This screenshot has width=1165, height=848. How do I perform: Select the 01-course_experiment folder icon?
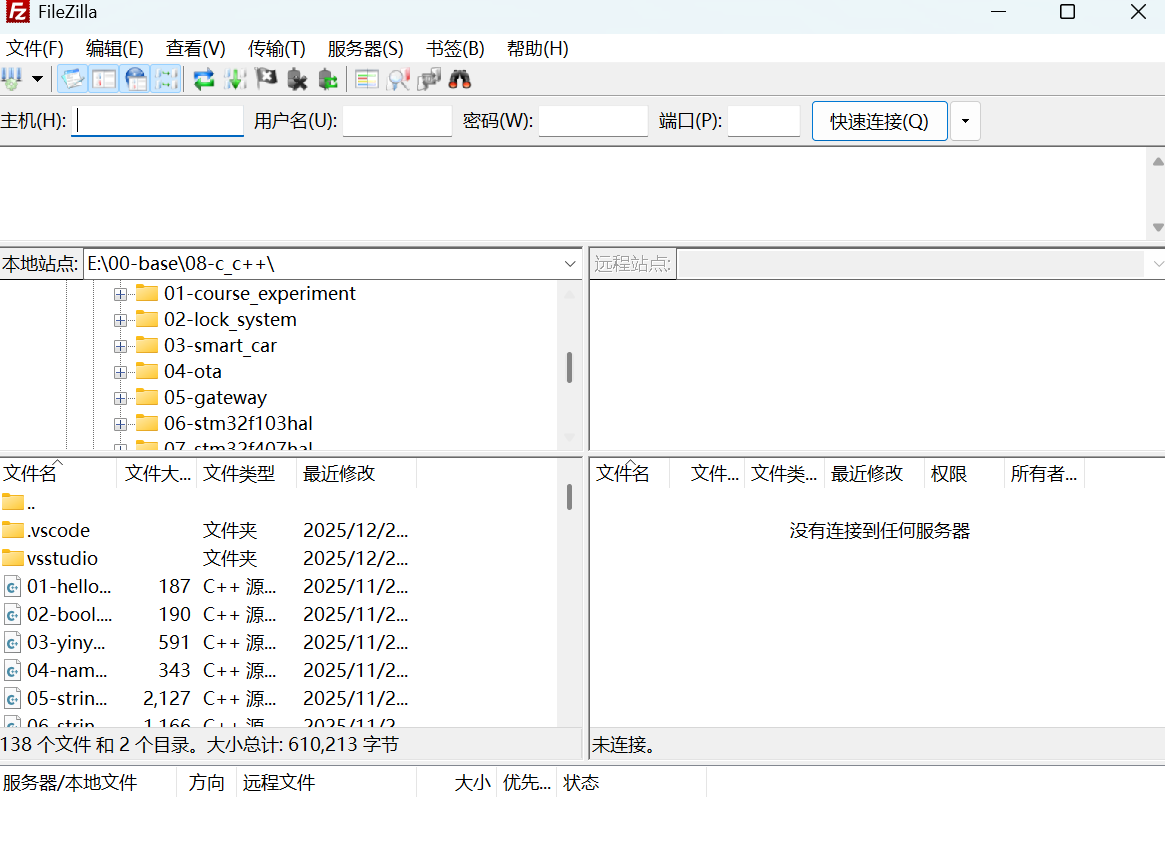coord(147,293)
